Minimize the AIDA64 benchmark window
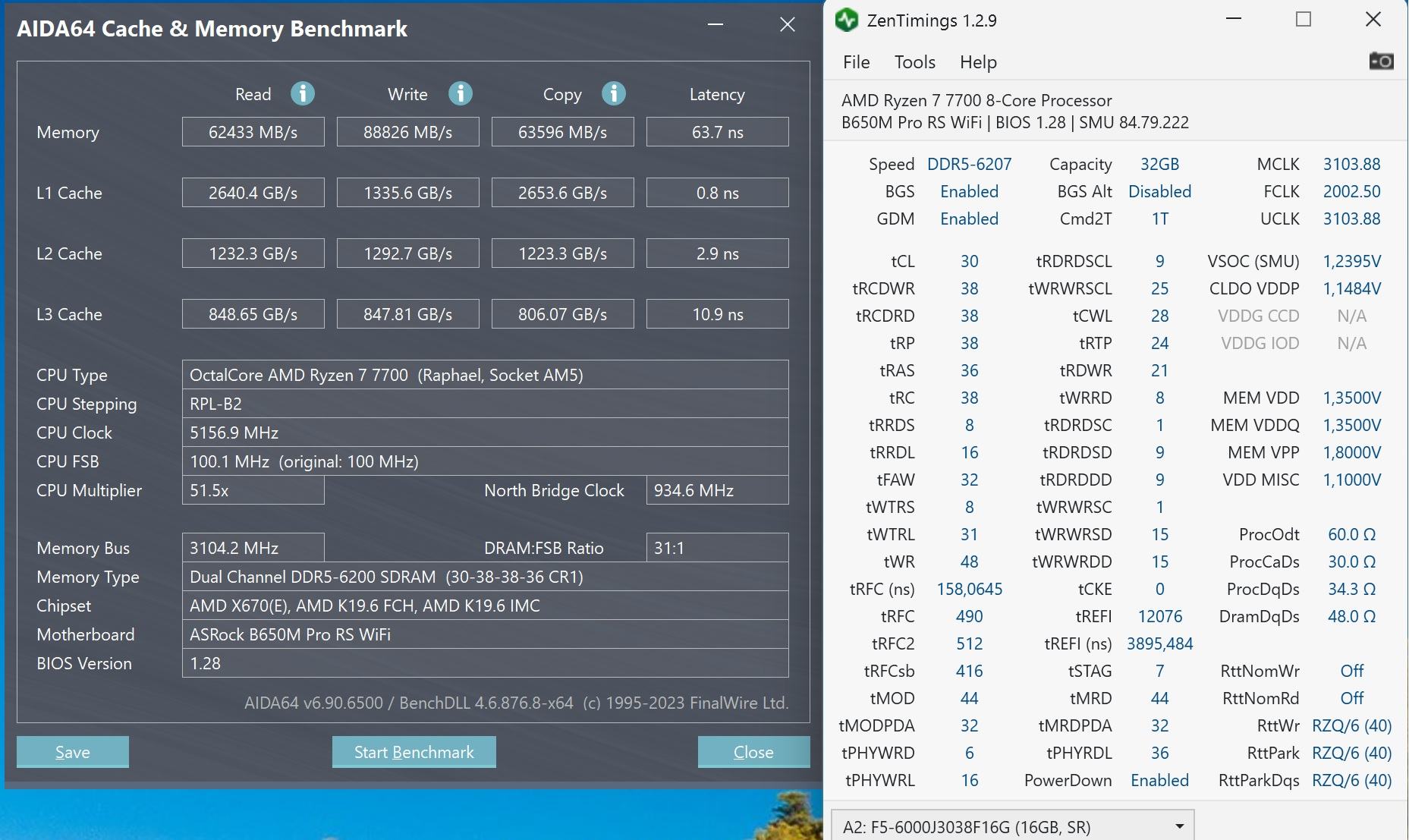Image resolution: width=1409 pixels, height=840 pixels. click(x=715, y=24)
